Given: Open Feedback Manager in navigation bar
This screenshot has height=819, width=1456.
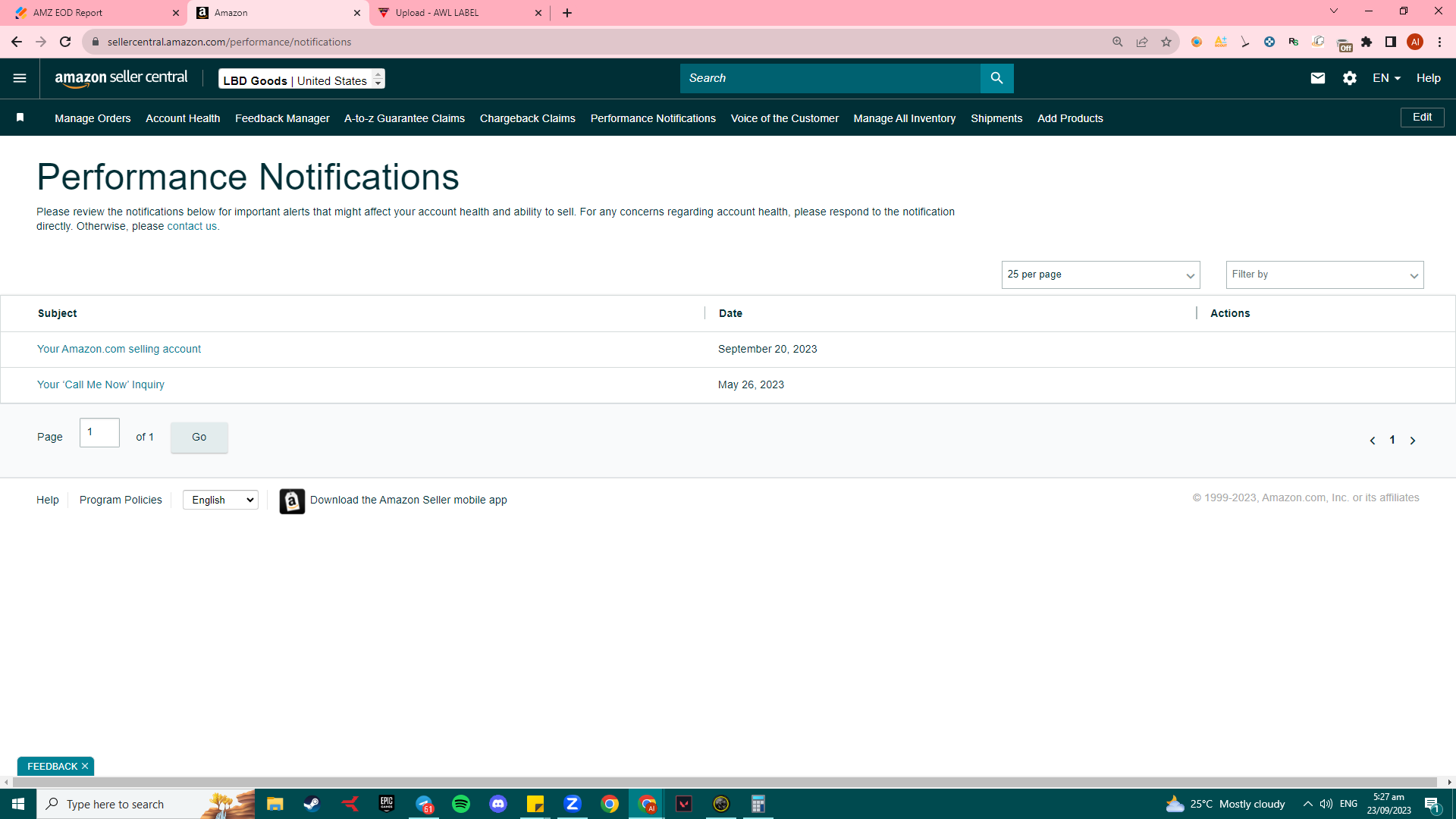Looking at the screenshot, I should [282, 118].
